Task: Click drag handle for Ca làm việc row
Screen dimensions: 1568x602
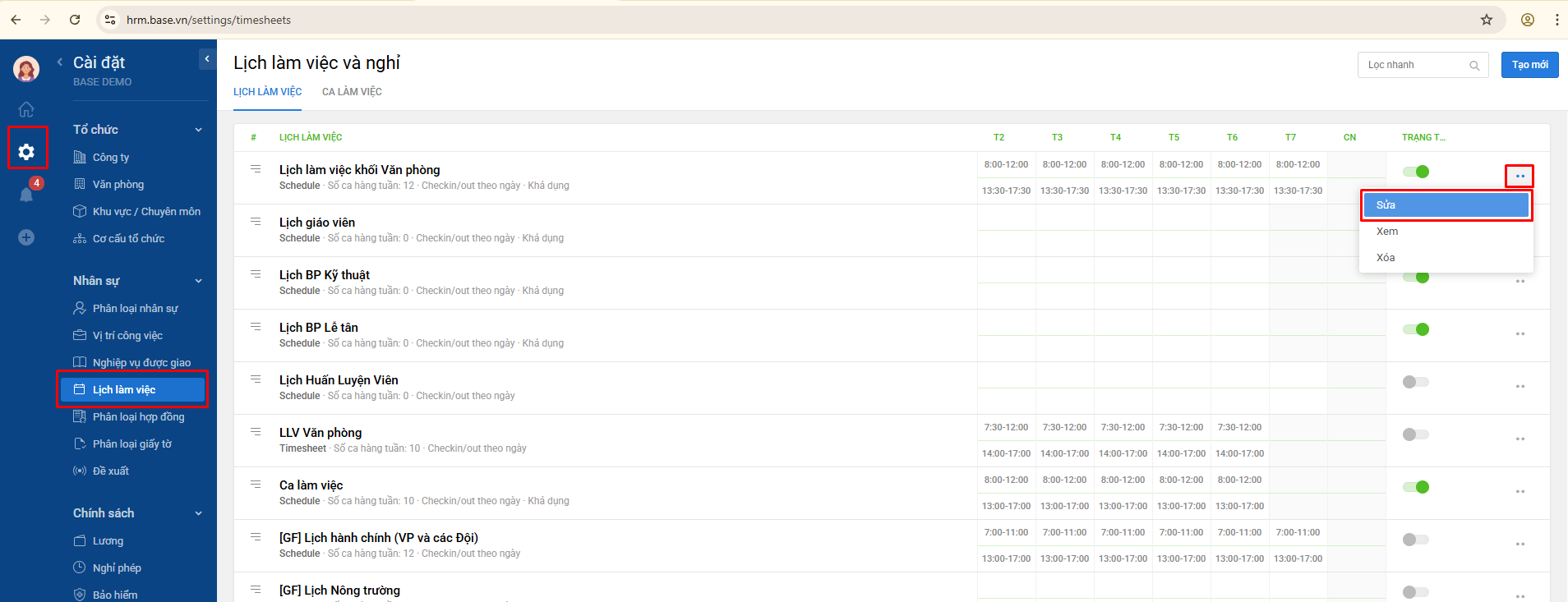Action: 256,485
